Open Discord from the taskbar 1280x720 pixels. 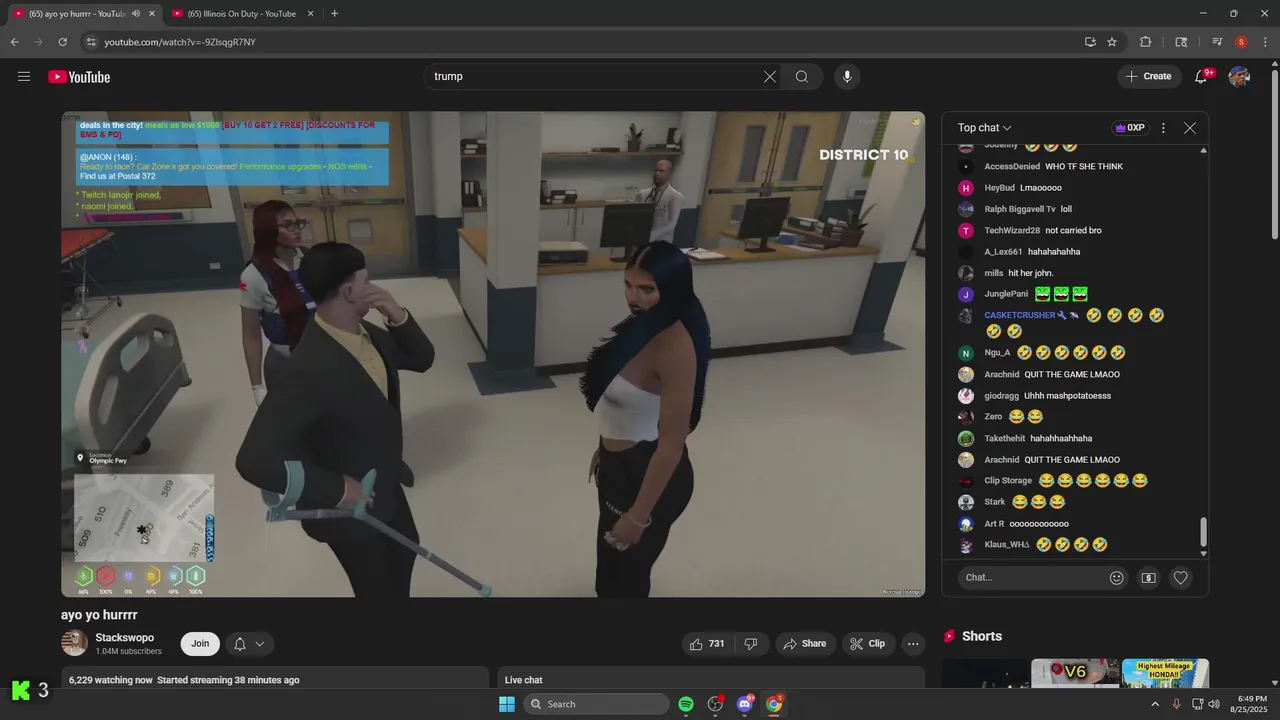pos(745,704)
